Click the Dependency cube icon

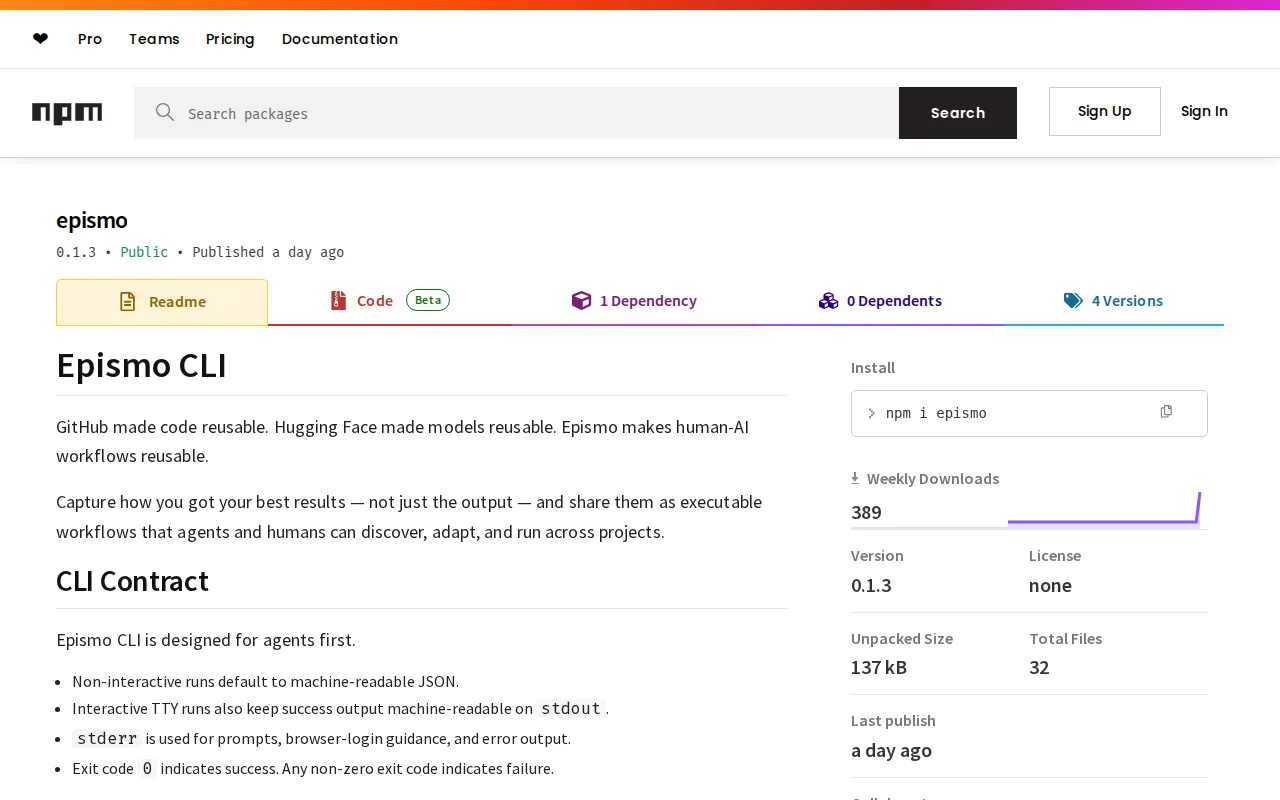pos(581,300)
